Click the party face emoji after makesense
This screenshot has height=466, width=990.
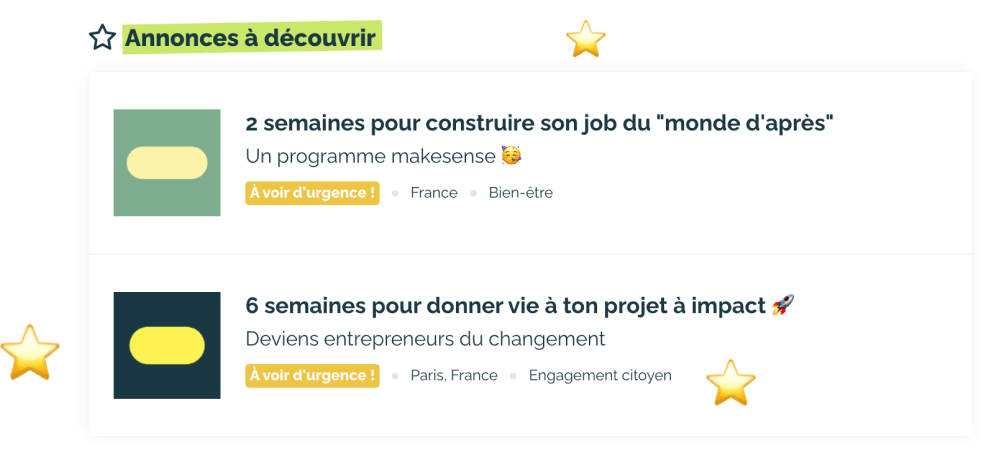coord(511,155)
